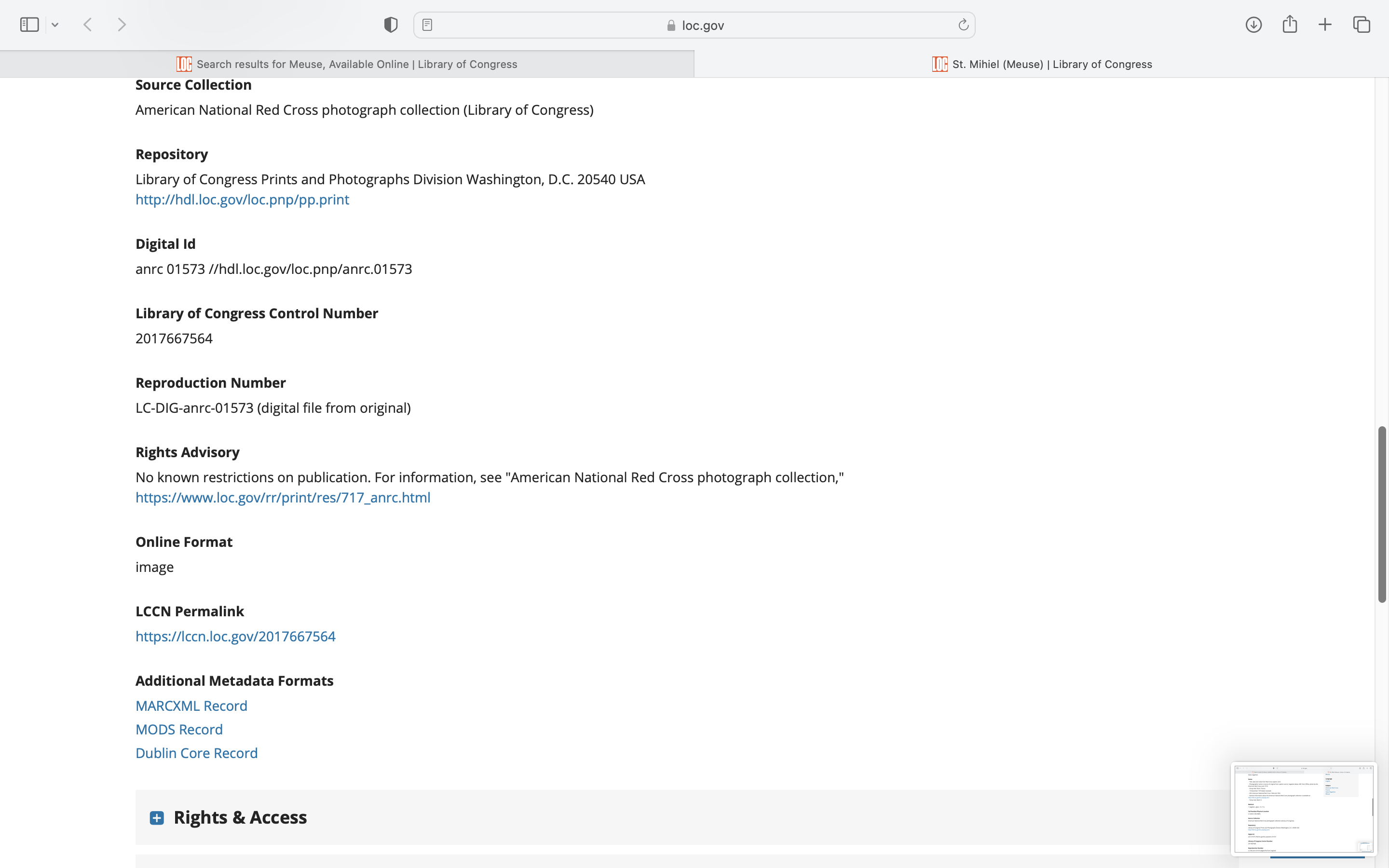
Task: Open a new tab
Action: [1325, 25]
